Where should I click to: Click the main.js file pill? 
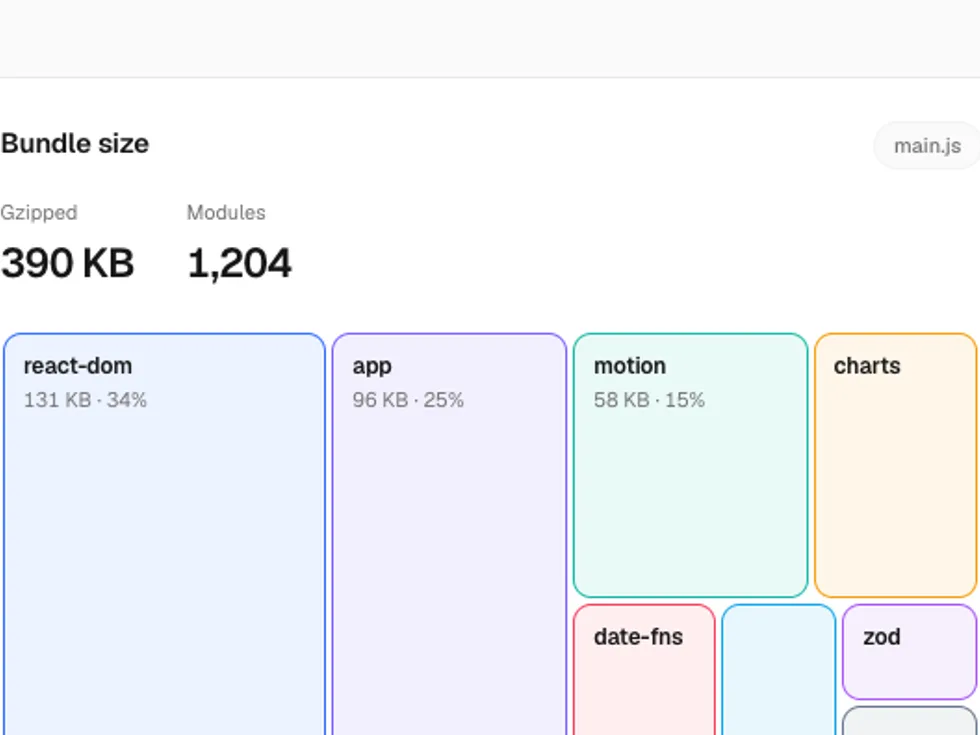(927, 146)
